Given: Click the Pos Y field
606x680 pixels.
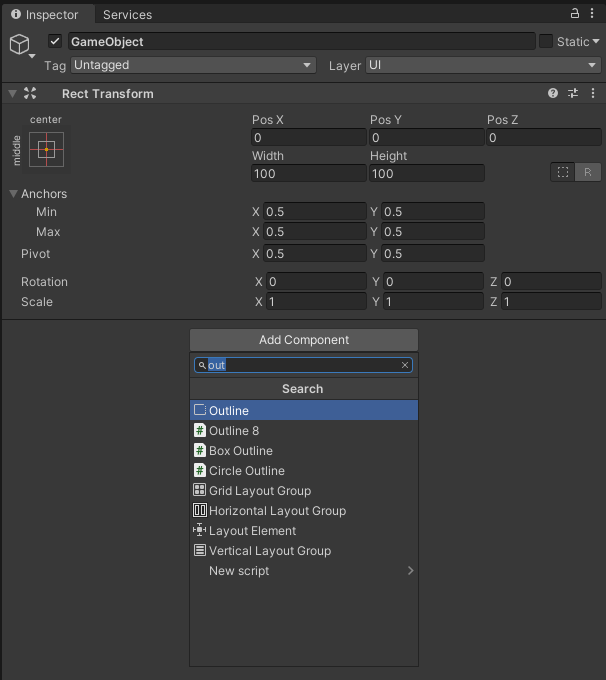Looking at the screenshot, I should click(x=427, y=137).
